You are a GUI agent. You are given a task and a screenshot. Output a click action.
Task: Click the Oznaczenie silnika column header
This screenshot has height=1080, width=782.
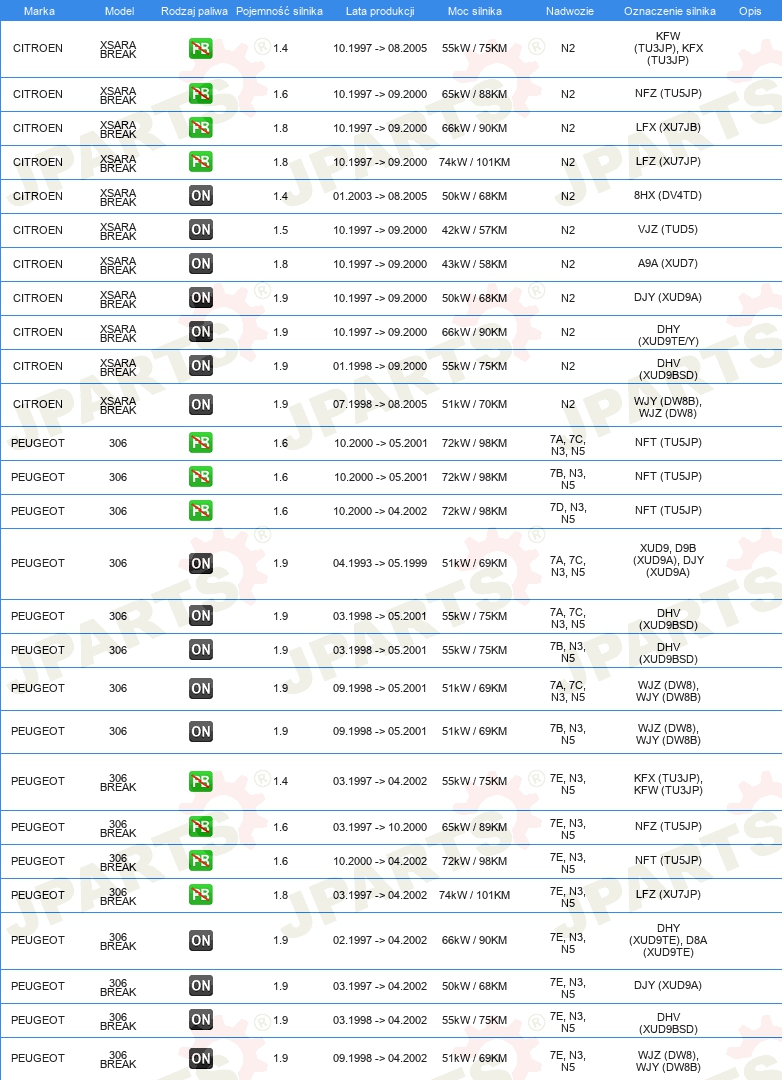click(x=669, y=11)
